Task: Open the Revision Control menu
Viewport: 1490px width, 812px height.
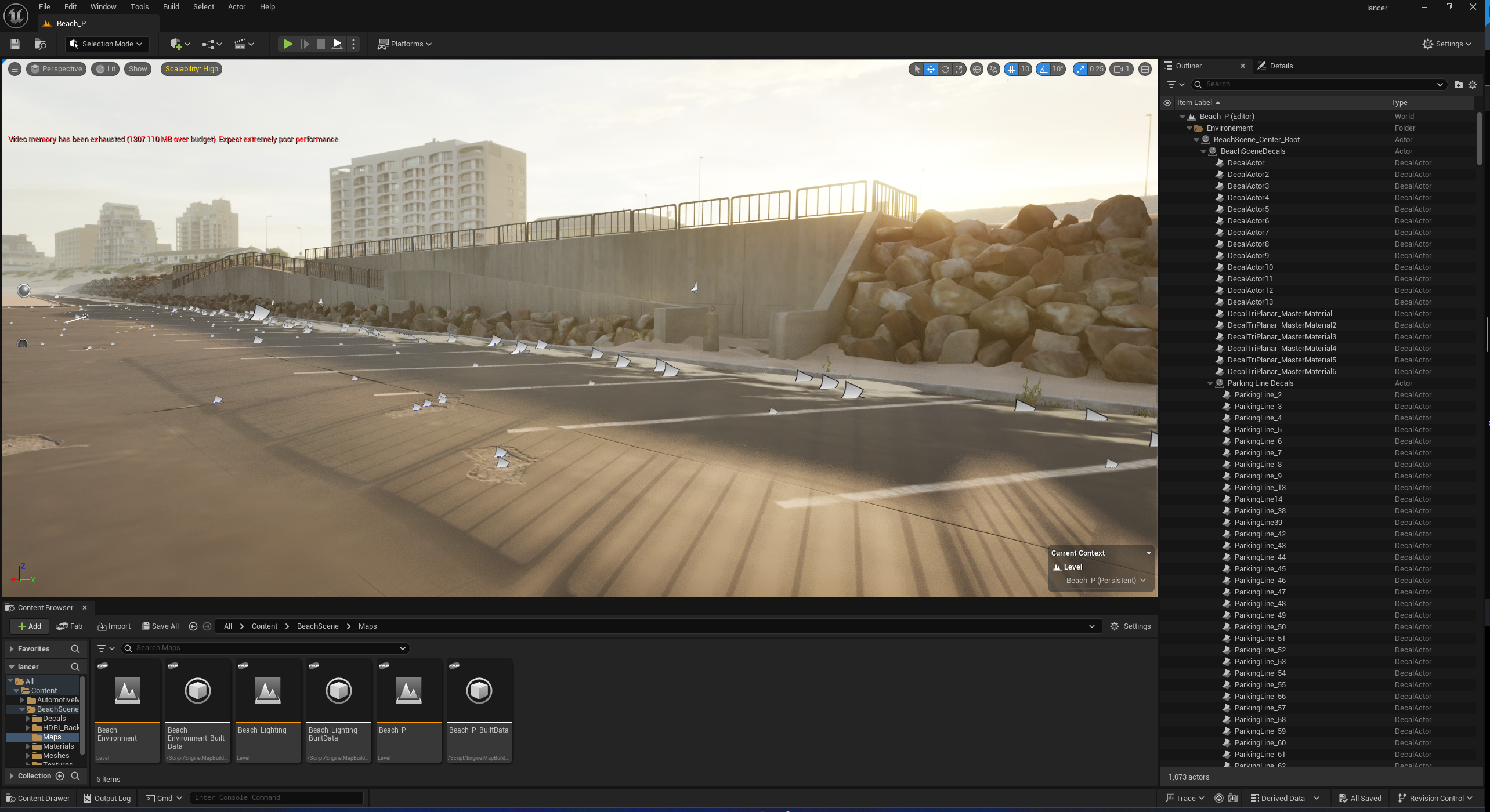Action: pos(1435,799)
